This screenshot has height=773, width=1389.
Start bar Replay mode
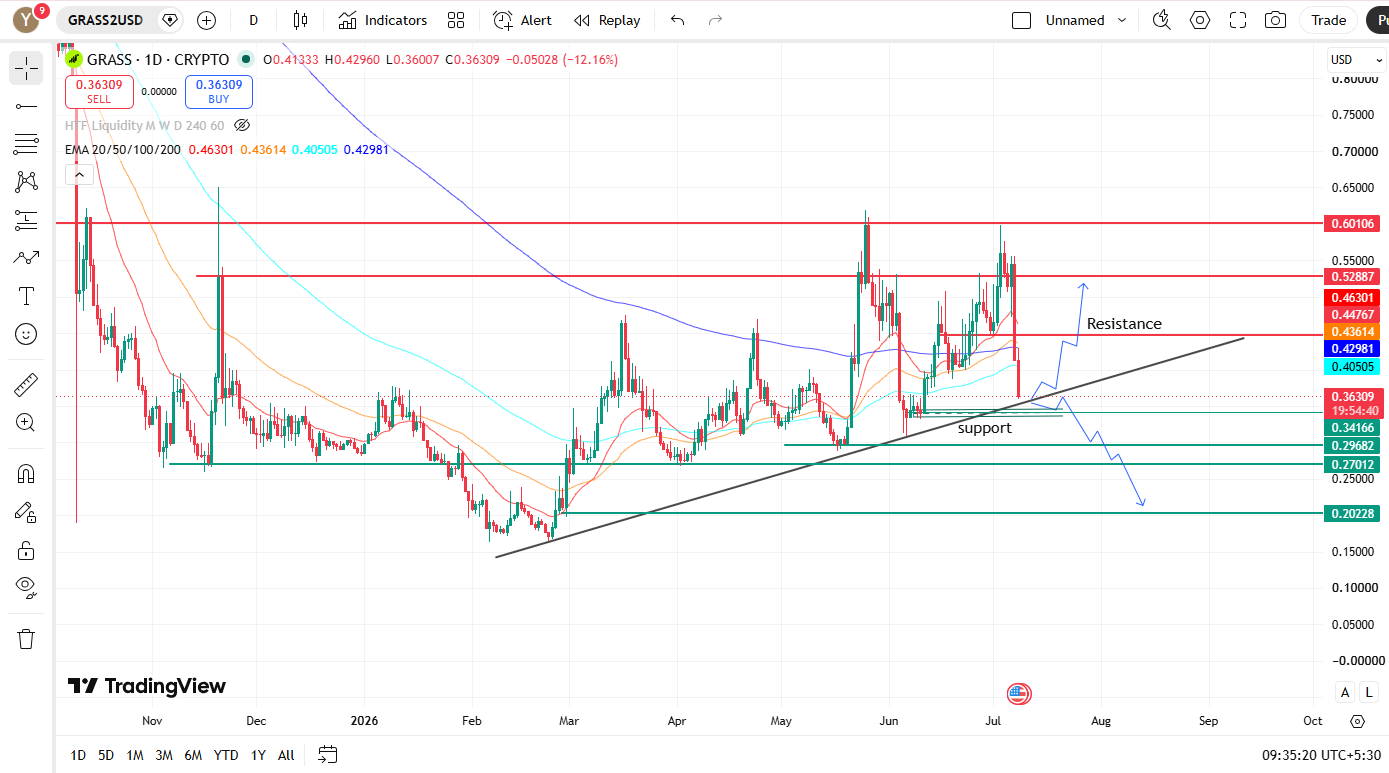(x=606, y=20)
